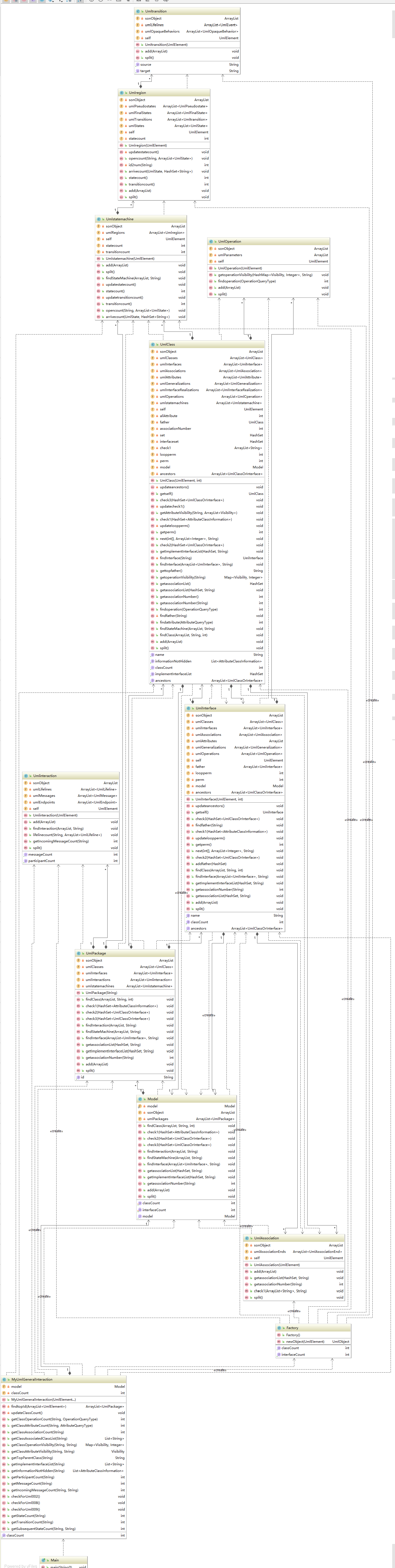Select the Umlregion class header
This screenshot has width=395, height=1568.
[x=164, y=93]
